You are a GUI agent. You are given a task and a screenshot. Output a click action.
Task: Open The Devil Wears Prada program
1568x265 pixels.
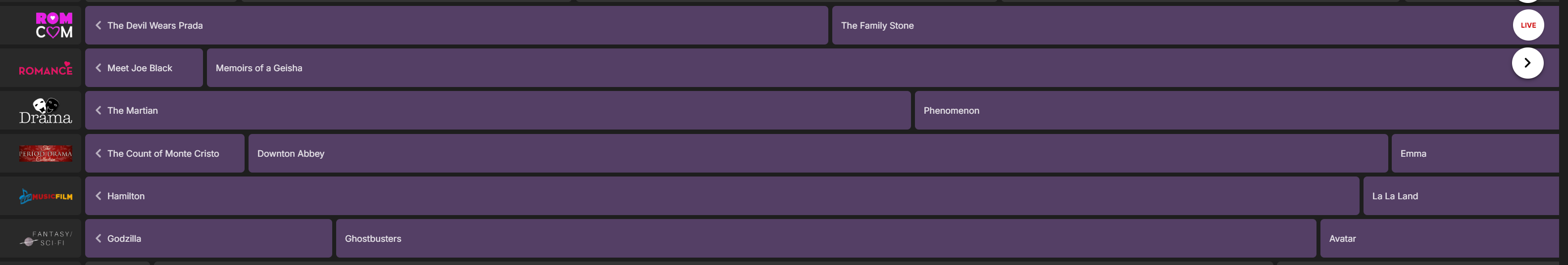click(x=456, y=26)
